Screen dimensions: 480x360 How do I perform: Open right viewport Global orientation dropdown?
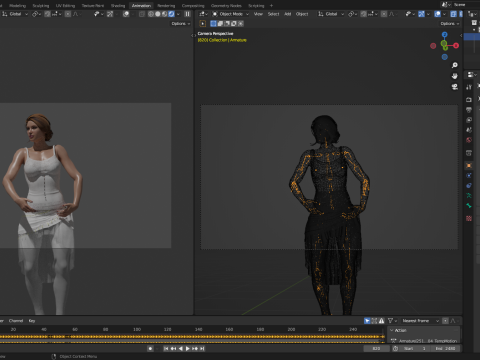point(331,14)
